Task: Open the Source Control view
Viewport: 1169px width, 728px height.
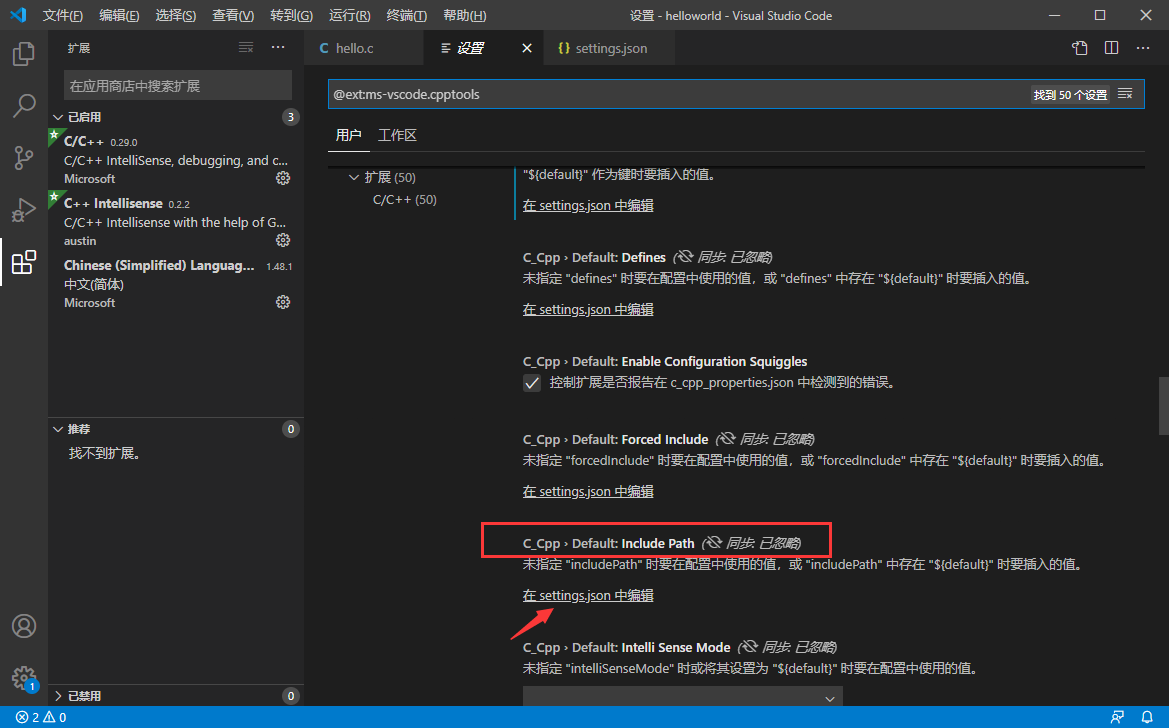Action: pos(24,158)
